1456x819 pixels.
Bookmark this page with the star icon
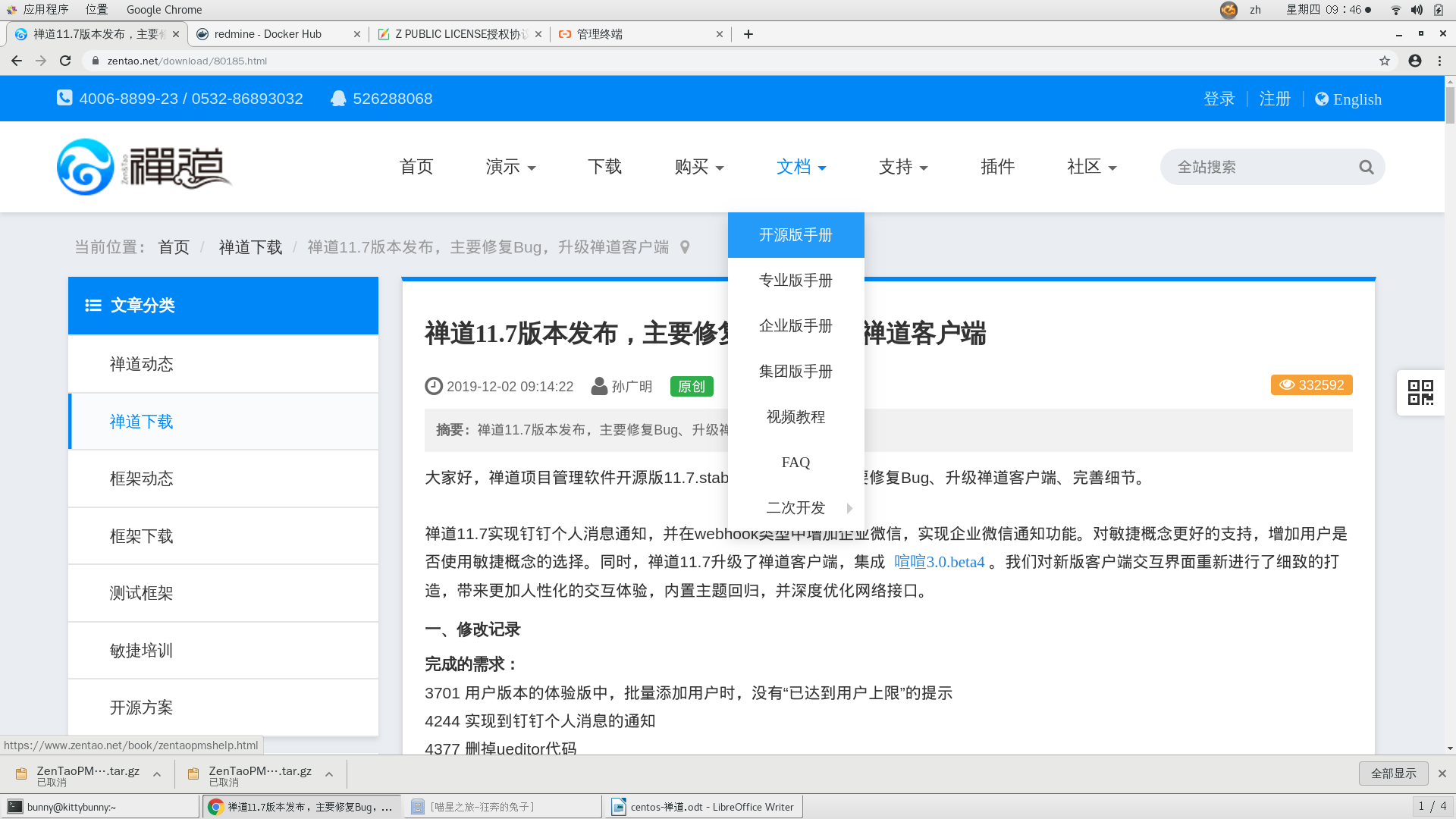(x=1385, y=61)
